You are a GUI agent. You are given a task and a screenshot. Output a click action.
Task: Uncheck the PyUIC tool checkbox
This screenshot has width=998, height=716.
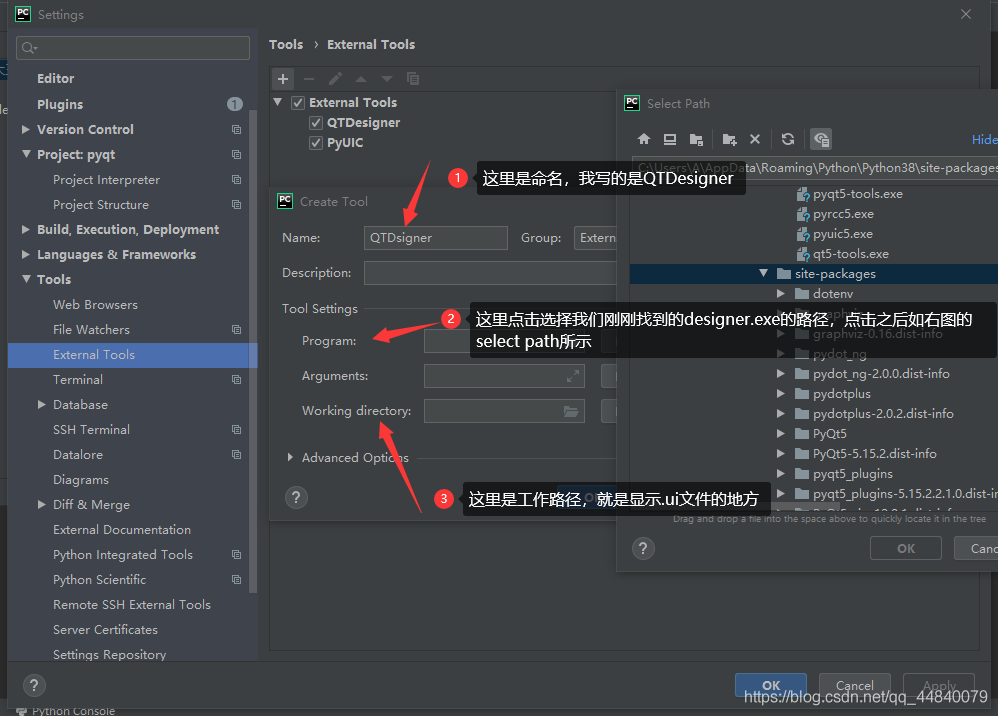316,143
